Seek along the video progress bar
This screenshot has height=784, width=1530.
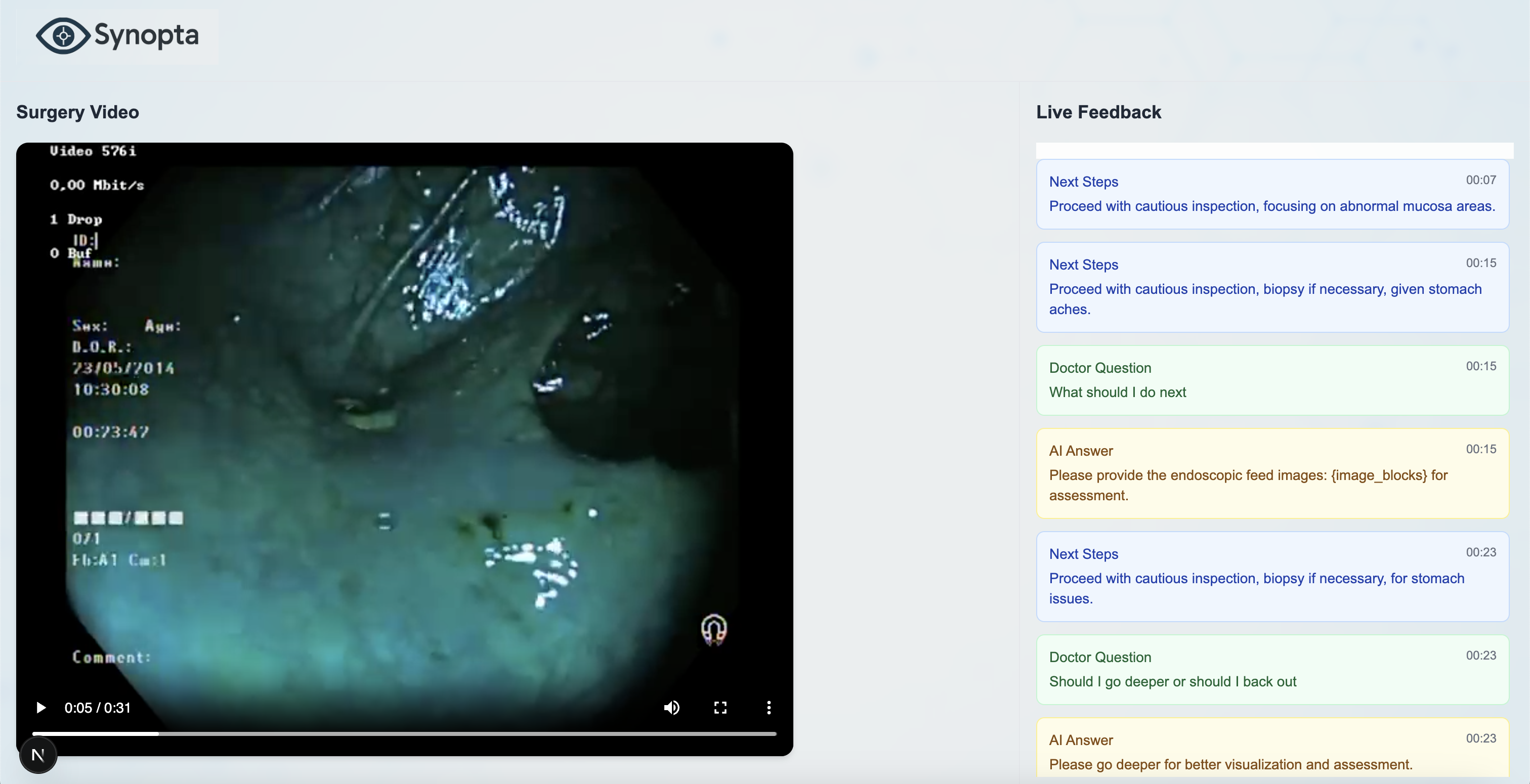click(x=404, y=734)
